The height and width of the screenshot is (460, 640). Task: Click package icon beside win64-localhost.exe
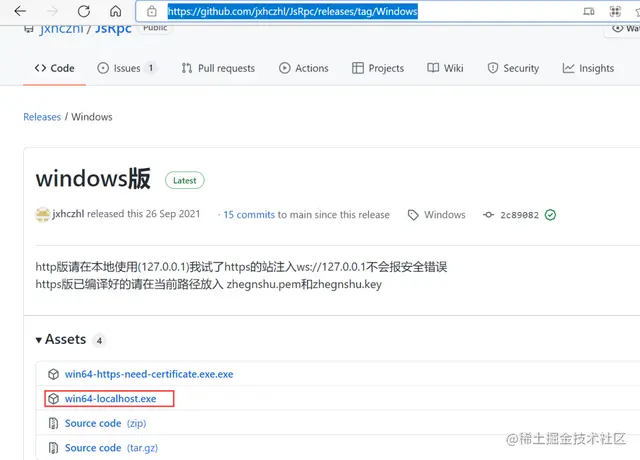pyautogui.click(x=53, y=399)
